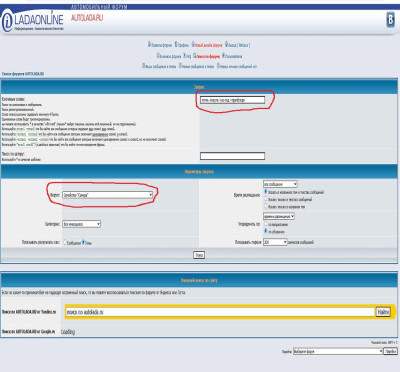Select по убыванию sort order
400x372 pixels.
pos(266,231)
